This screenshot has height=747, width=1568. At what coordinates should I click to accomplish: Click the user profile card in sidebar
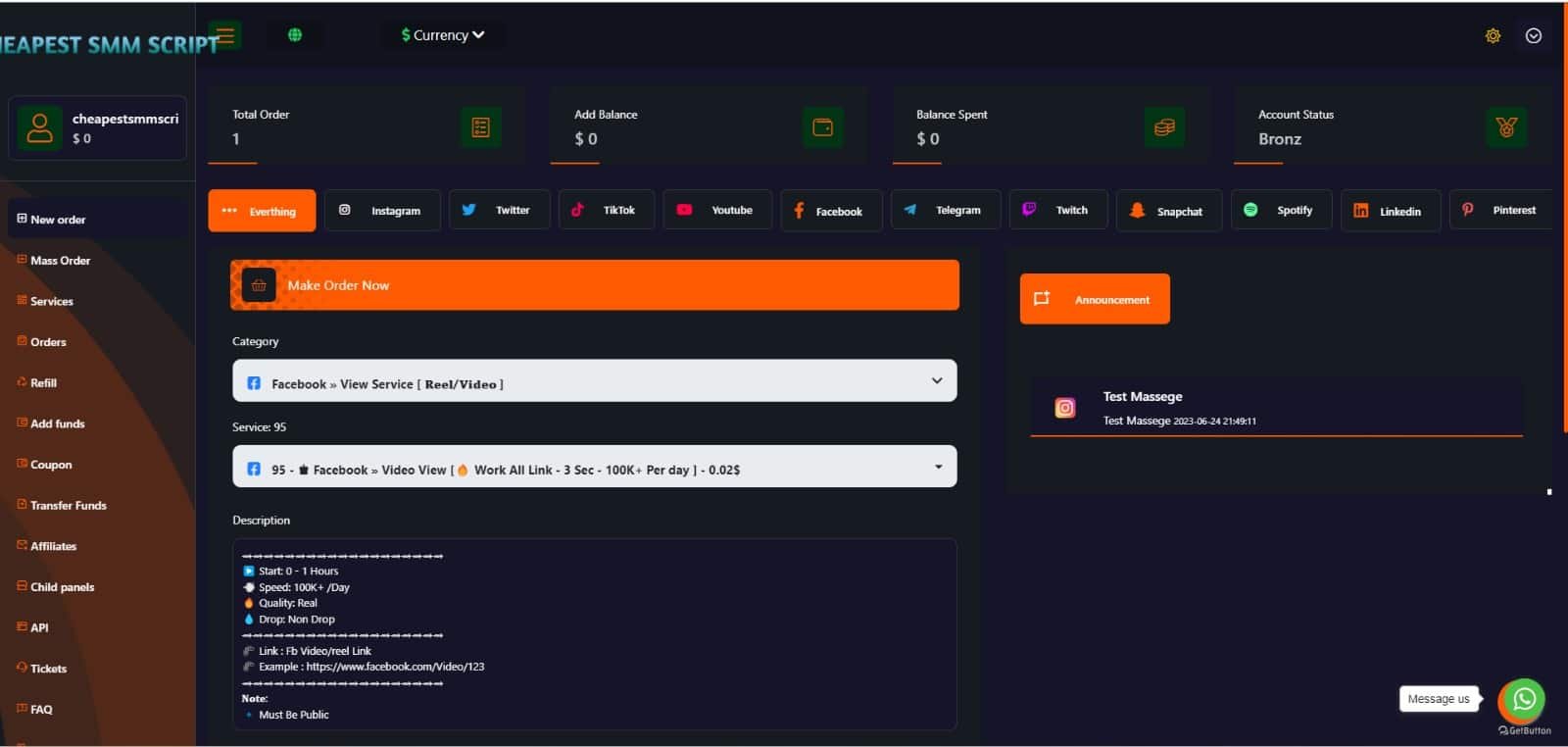97,128
